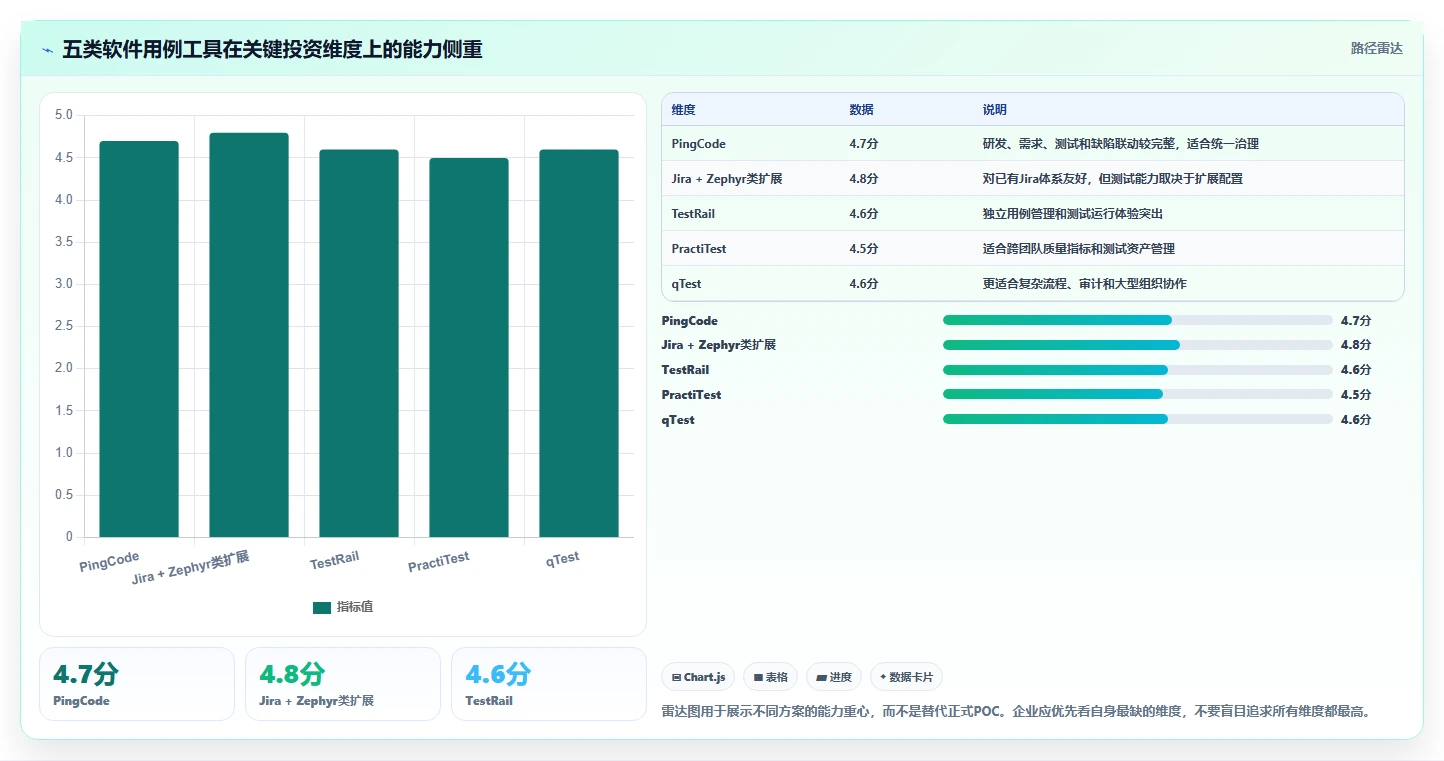Viewport: 1444px width, 761px height.
Task: Click the TestRail bar in the chart
Action: point(359,343)
